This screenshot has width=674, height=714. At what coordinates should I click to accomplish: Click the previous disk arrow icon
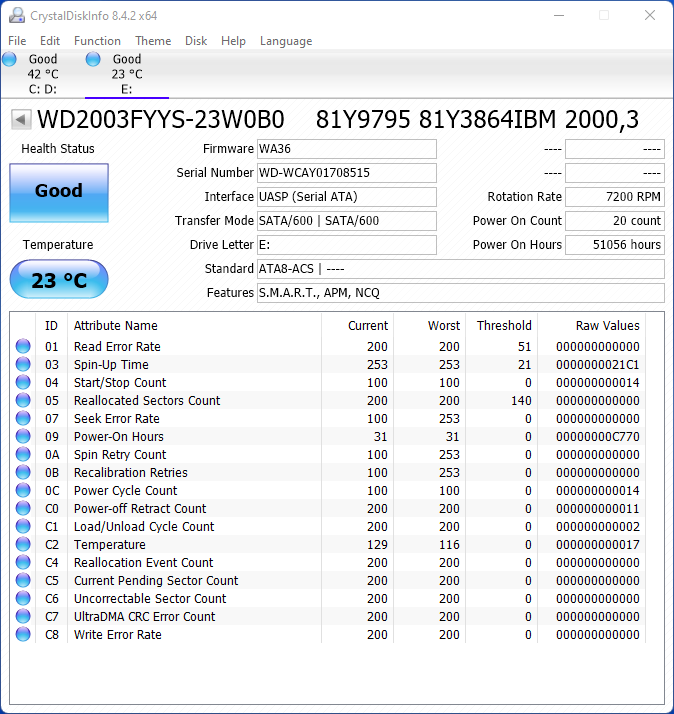(21, 120)
